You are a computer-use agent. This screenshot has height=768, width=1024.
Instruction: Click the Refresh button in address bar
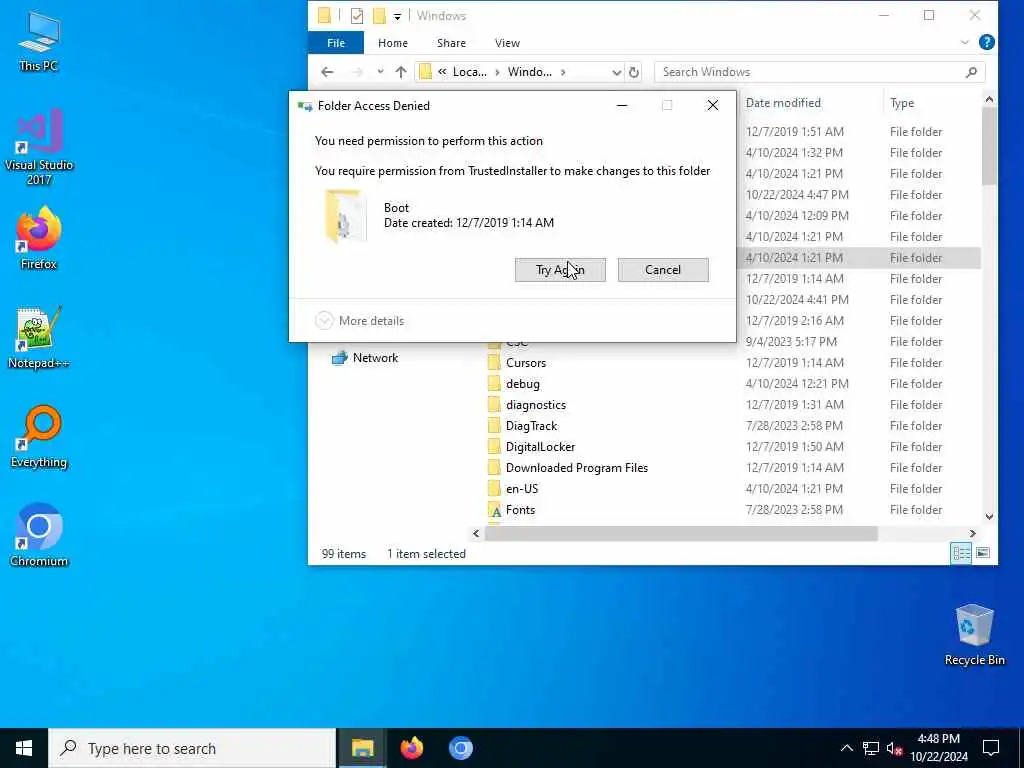pos(633,72)
